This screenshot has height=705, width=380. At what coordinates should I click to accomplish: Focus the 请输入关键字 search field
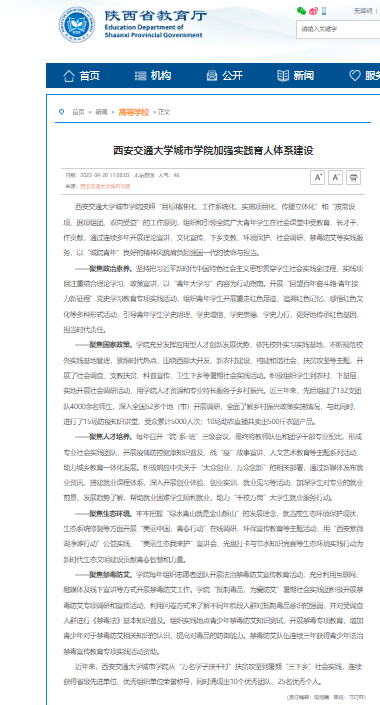click(338, 29)
